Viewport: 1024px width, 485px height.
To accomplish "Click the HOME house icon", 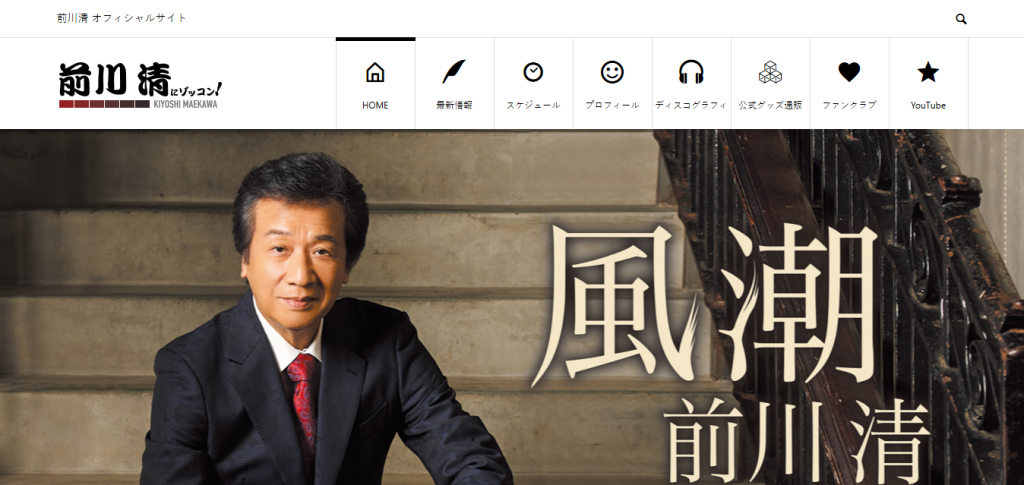I will [x=375, y=72].
